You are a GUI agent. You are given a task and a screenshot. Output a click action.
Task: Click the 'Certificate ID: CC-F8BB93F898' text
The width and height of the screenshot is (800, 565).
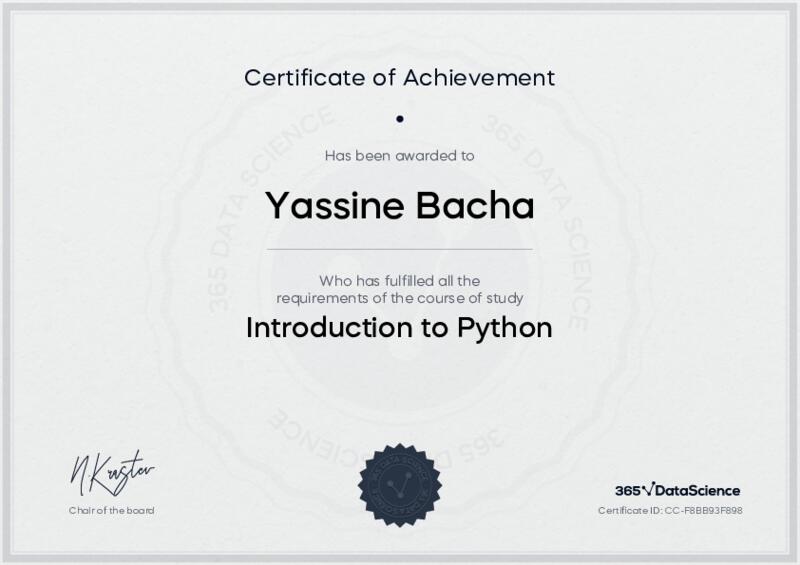click(x=670, y=510)
